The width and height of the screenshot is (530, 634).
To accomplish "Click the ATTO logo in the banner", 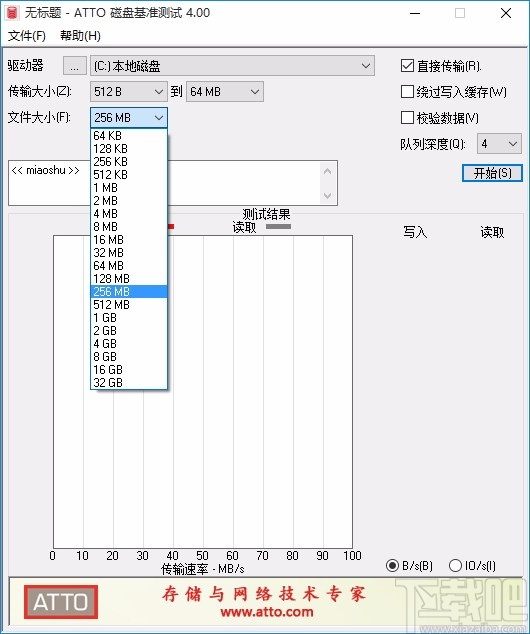I will click(x=61, y=602).
